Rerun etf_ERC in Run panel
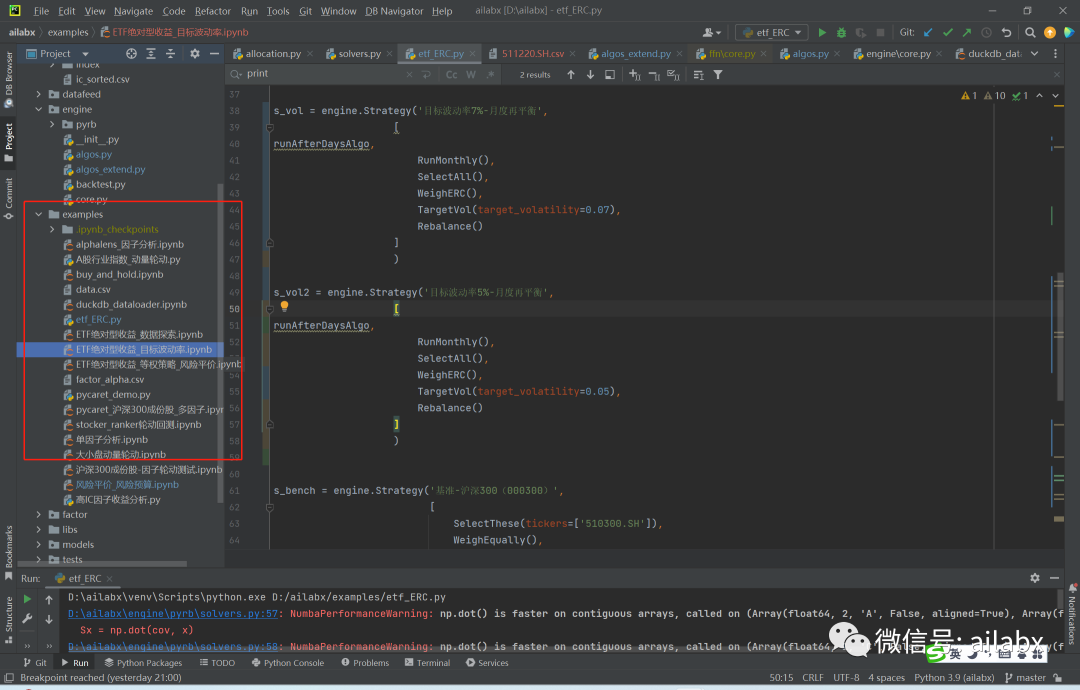The image size is (1080, 690). click(28, 599)
